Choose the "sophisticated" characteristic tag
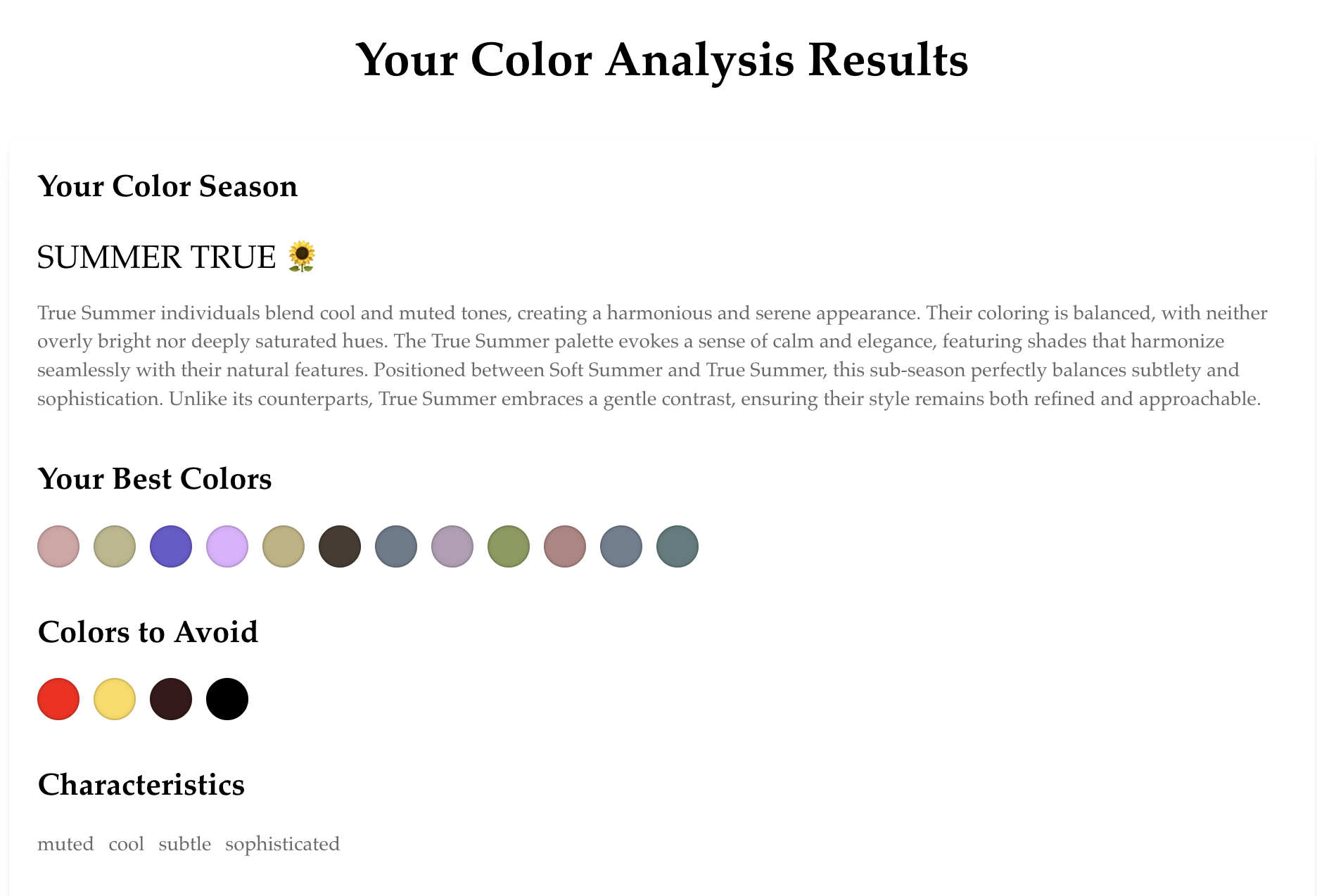The image size is (1317, 896). [x=282, y=844]
